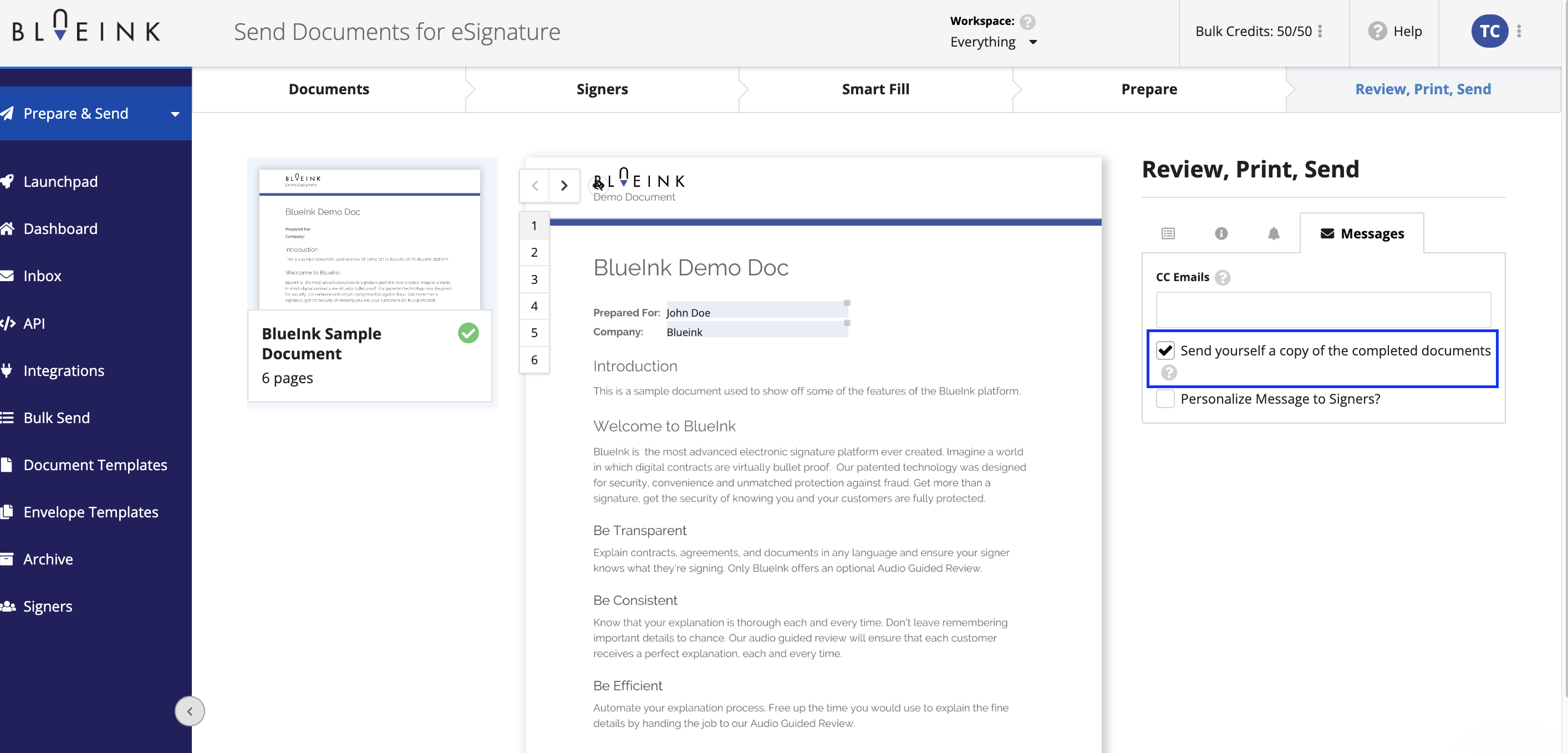Expand the Prepare & Send caret
This screenshot has height=753, width=1568.
175,114
